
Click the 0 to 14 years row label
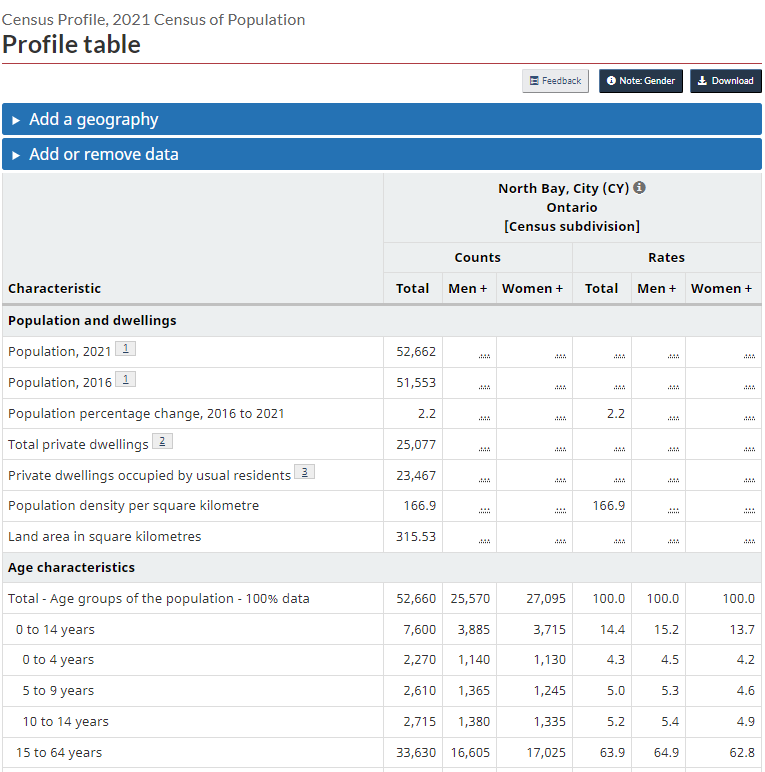pyautogui.click(x=55, y=630)
